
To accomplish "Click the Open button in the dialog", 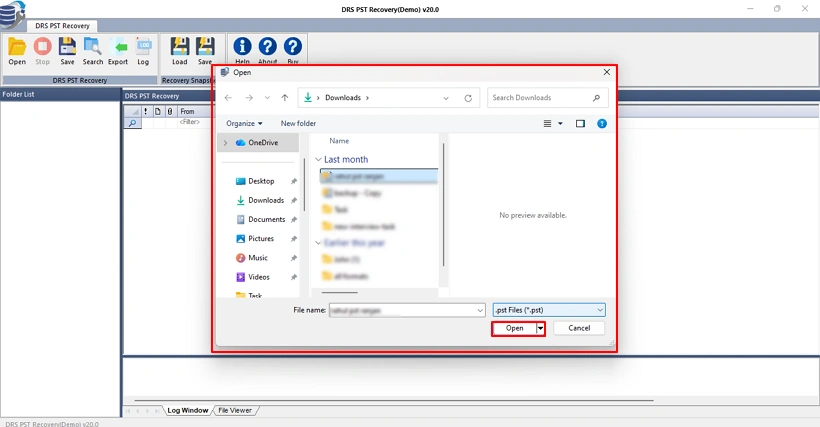I will tap(515, 328).
